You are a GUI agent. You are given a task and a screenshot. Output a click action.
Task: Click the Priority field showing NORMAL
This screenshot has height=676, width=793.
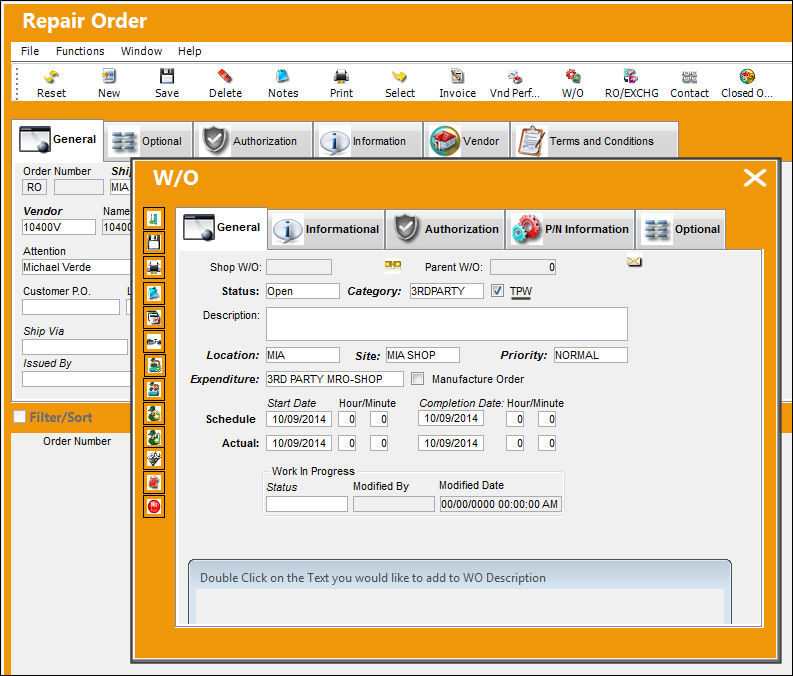tap(591, 355)
